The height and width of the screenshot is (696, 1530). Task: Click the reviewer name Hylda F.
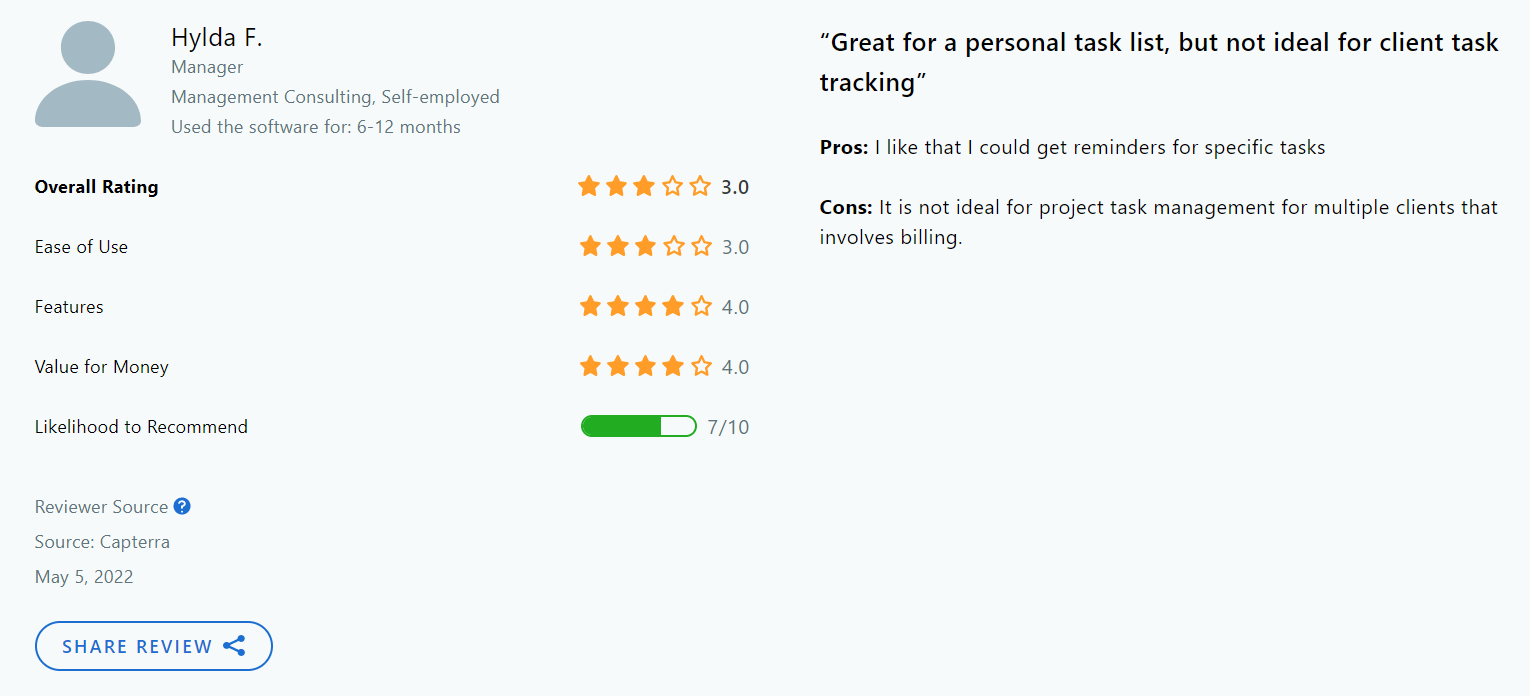[x=217, y=36]
